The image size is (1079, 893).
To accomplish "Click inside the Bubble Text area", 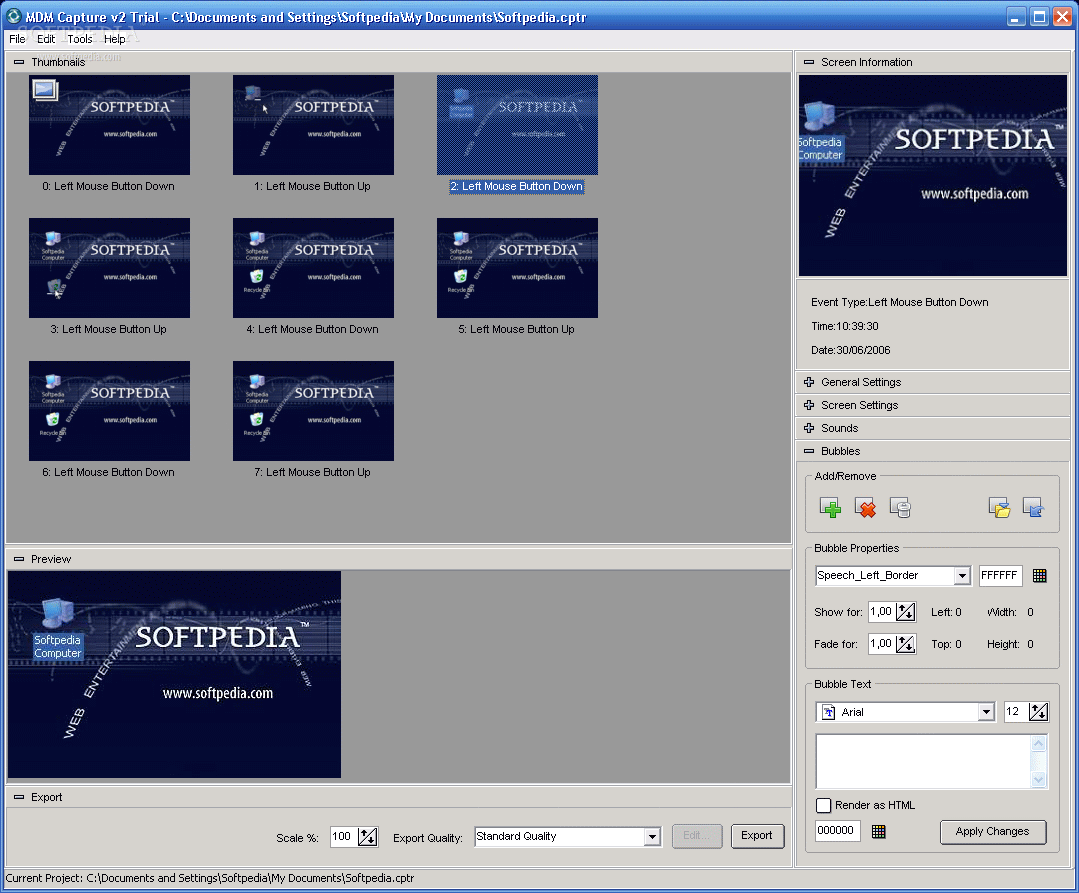I will tap(923, 762).
